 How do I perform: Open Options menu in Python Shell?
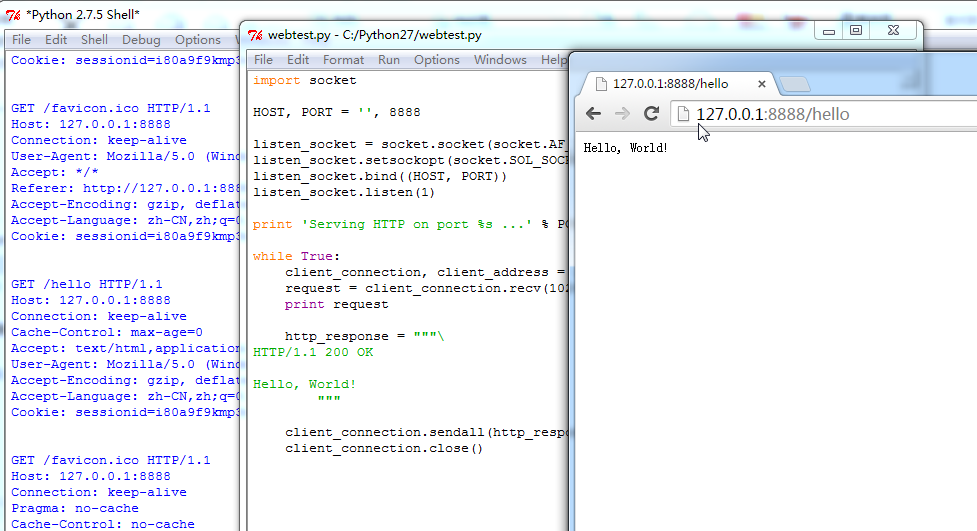click(x=198, y=39)
